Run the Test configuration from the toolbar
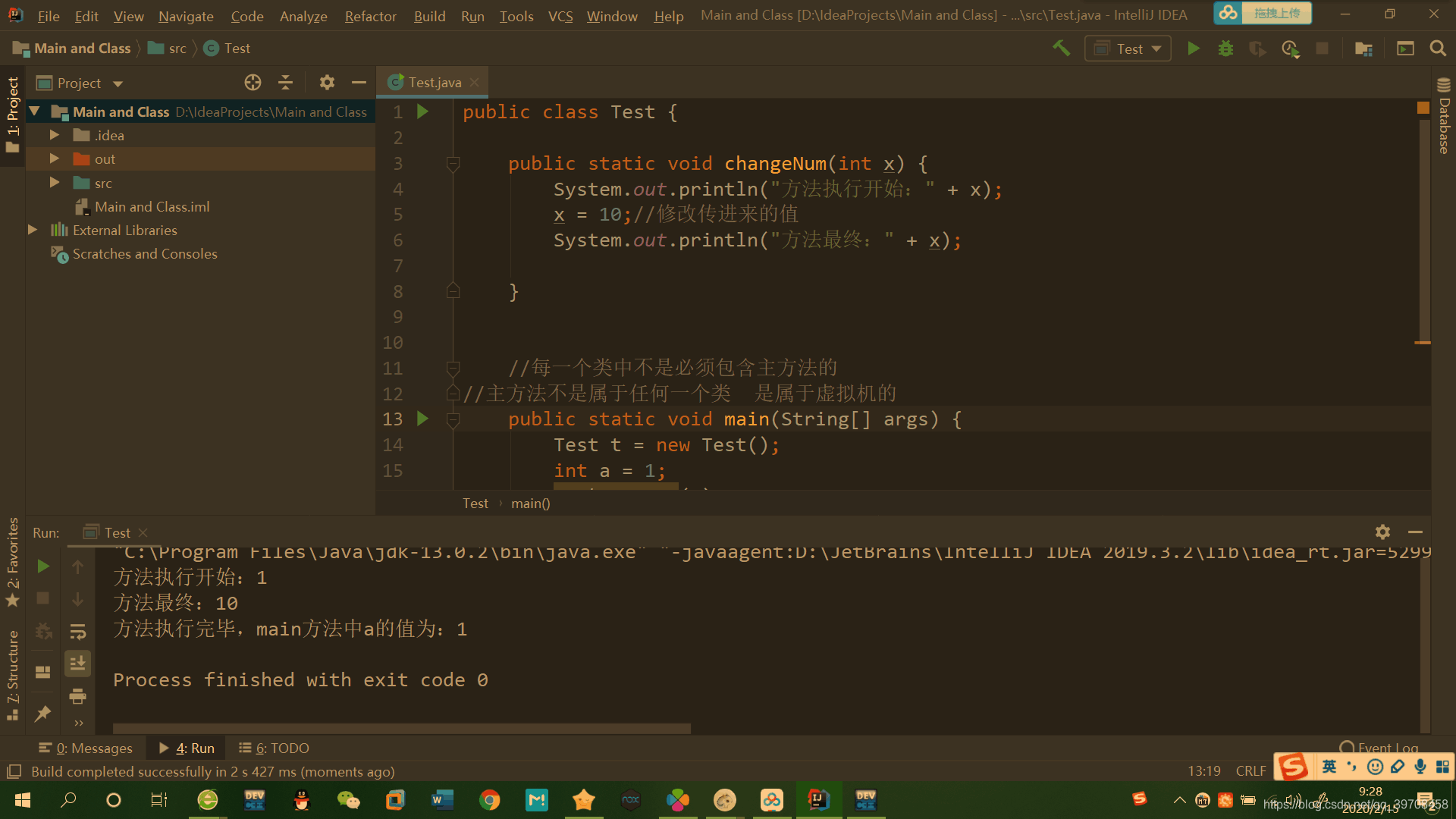The image size is (1456, 819). pos(1193,49)
